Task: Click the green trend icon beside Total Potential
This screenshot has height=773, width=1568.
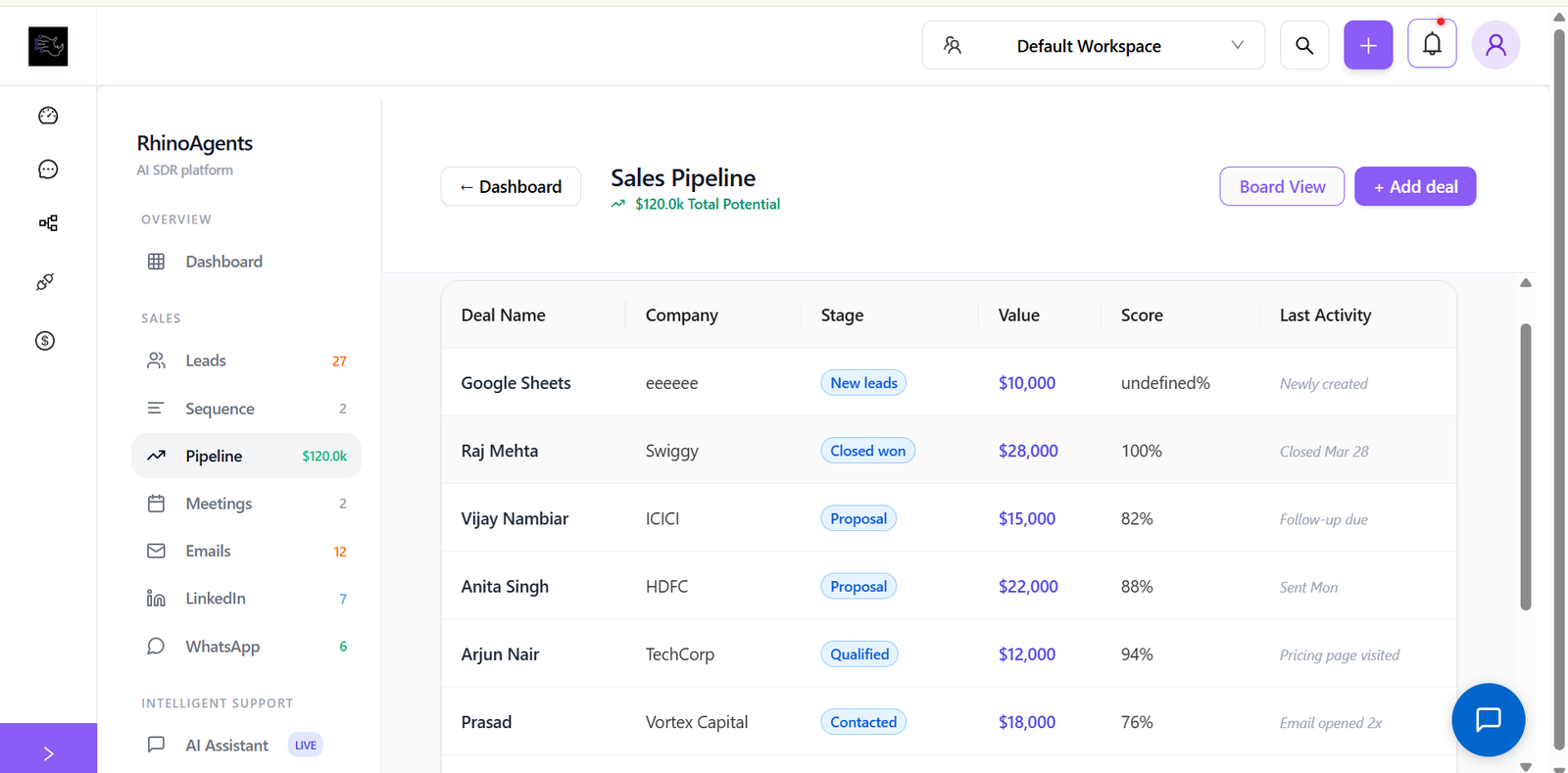Action: (618, 204)
